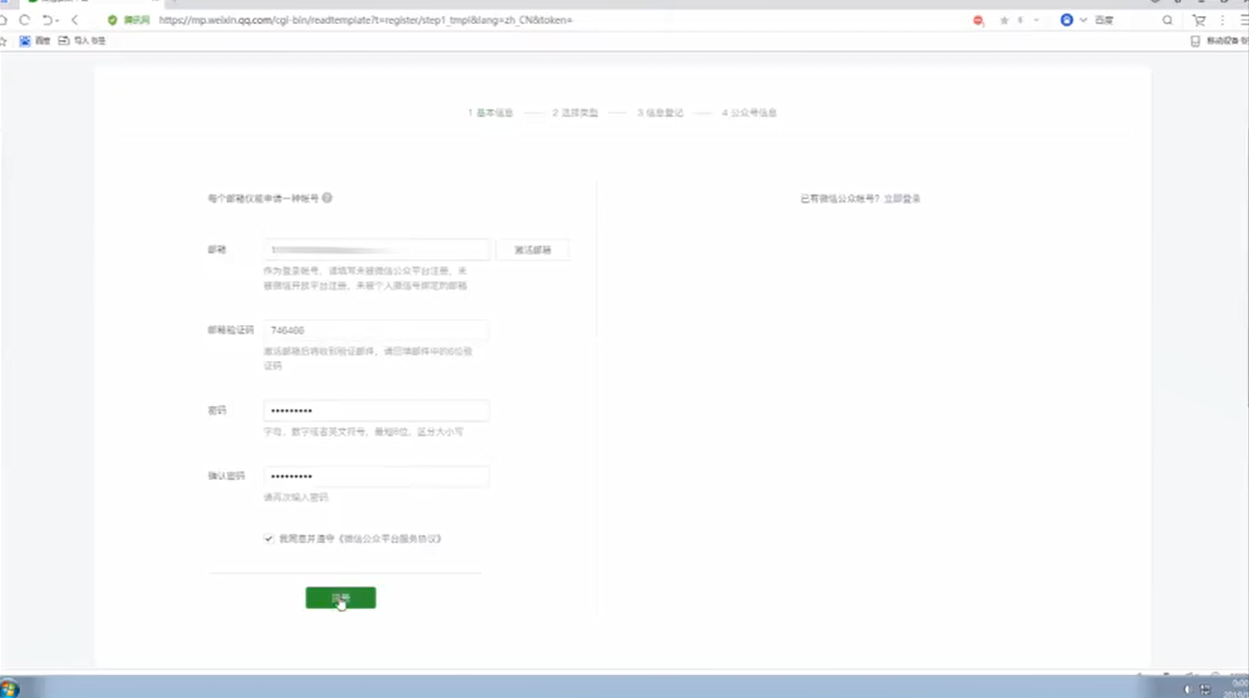Image resolution: width=1249 pixels, height=698 pixels.
Task: Open the Windows Start button
Action: [9, 688]
